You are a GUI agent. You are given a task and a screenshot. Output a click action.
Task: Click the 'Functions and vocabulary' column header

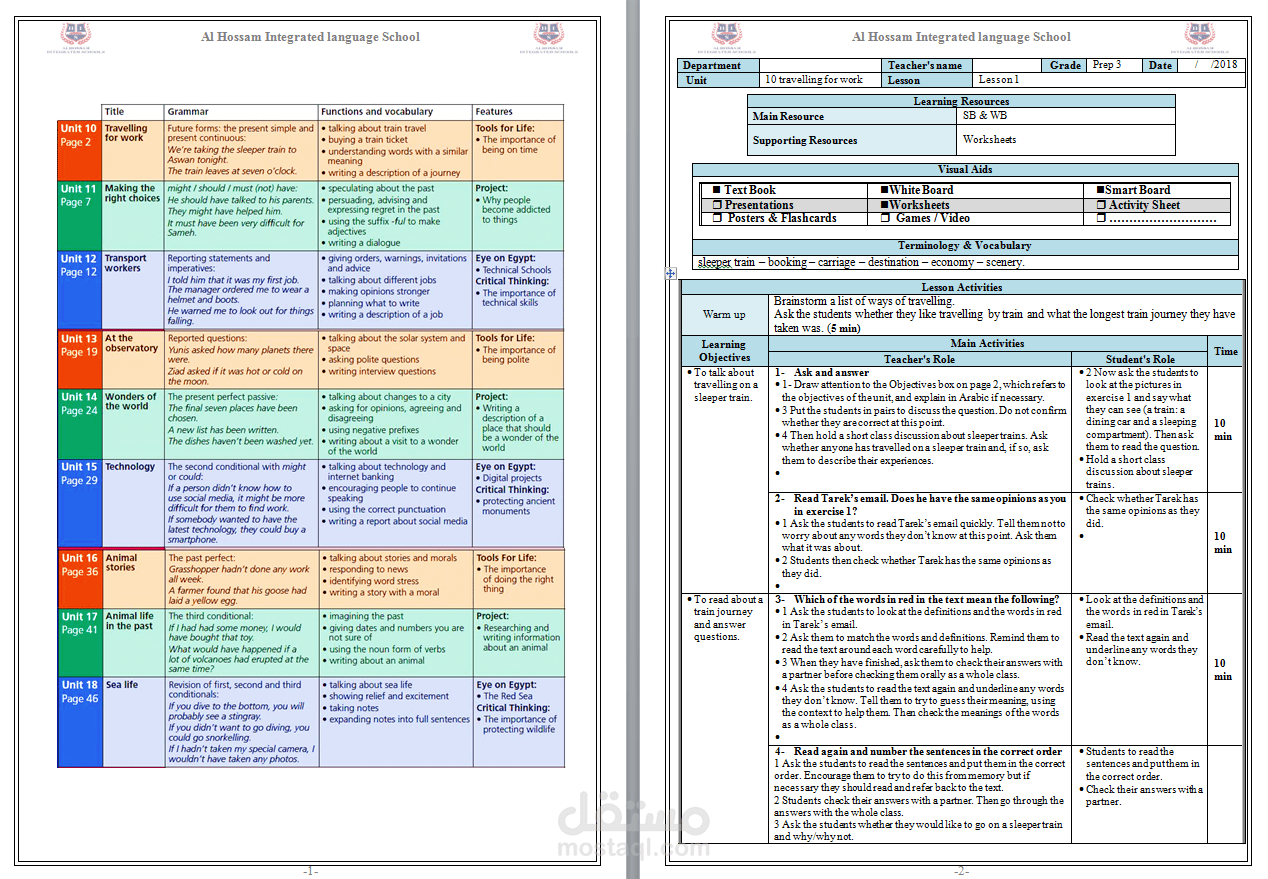395,112
